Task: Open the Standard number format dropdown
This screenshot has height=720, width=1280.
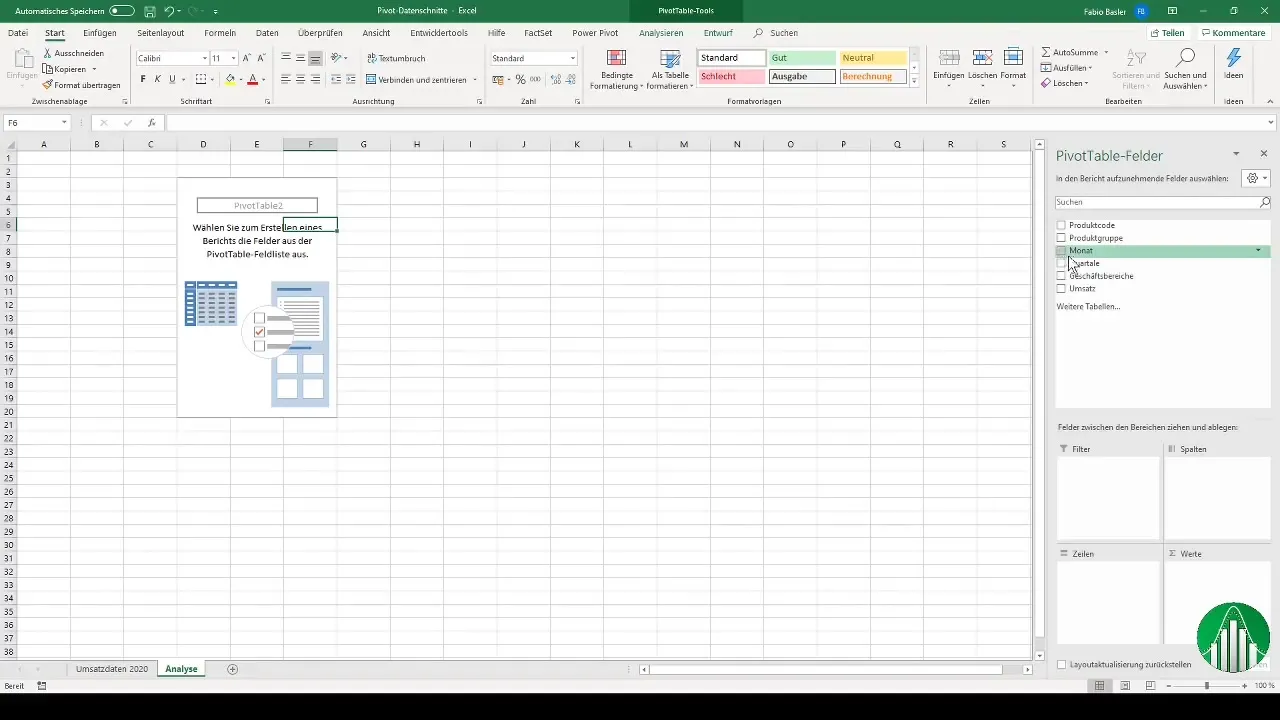Action: (x=573, y=58)
